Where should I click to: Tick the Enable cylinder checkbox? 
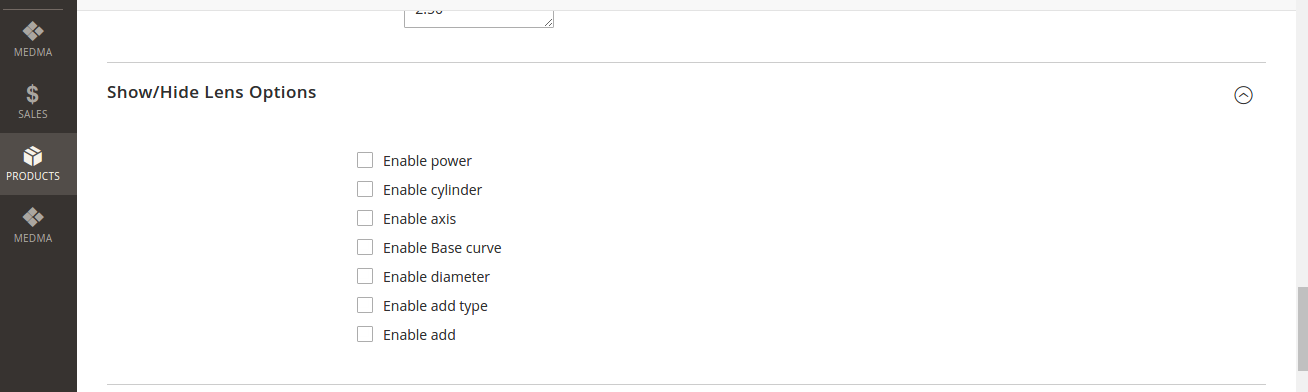click(365, 189)
